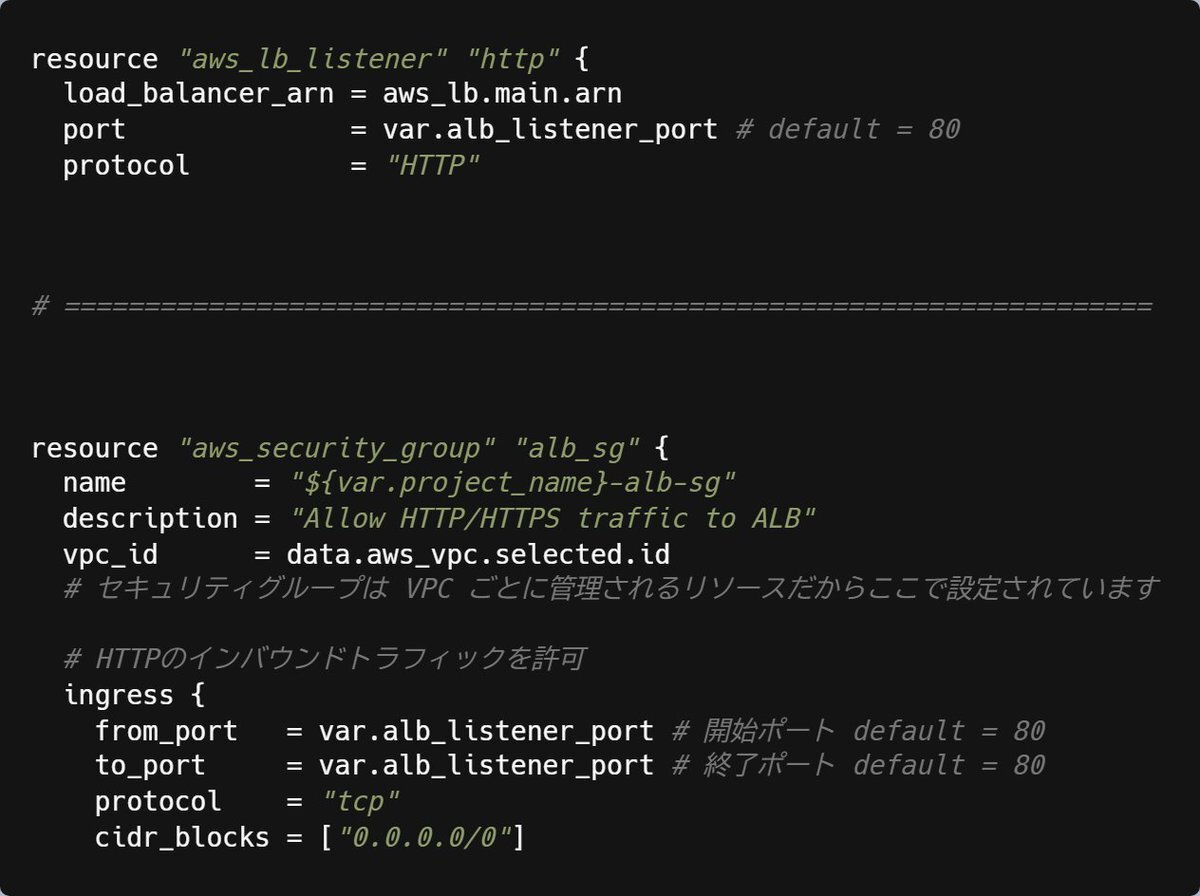Image resolution: width=1200 pixels, height=896 pixels.
Task: Click aws_lb.main.arn value
Action: coord(502,95)
